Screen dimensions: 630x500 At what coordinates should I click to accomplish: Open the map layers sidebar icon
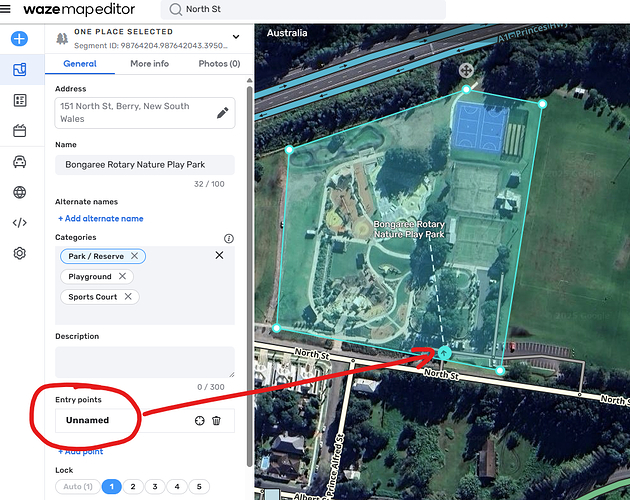point(19,70)
